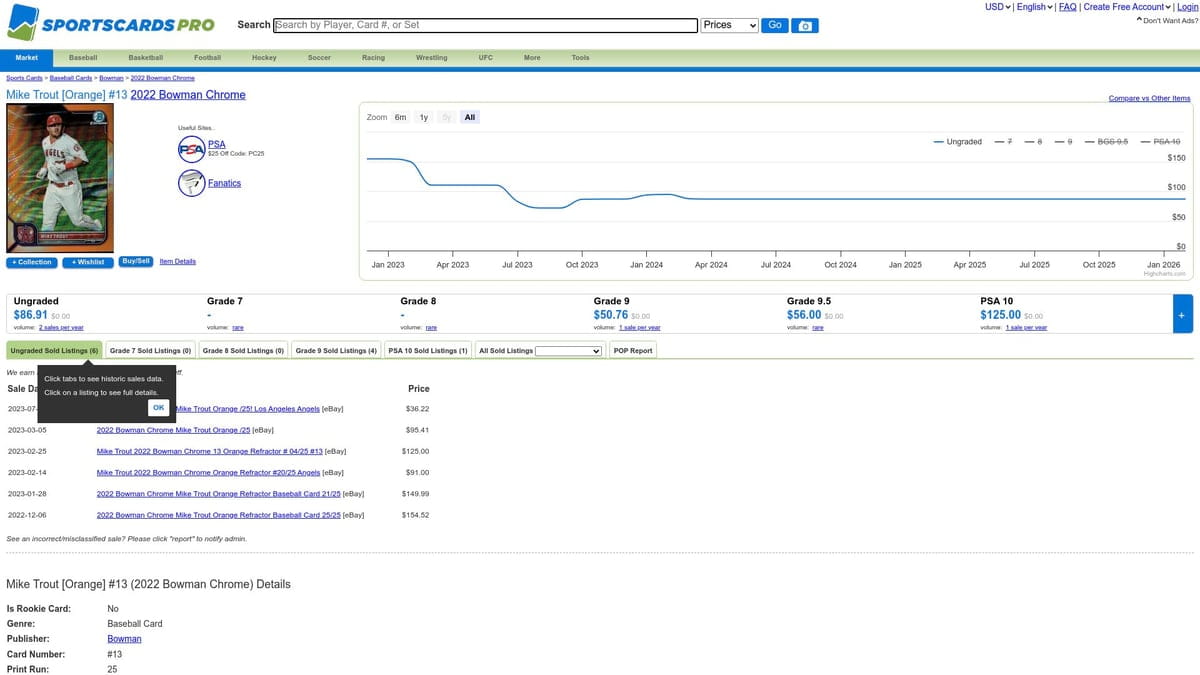
Task: Open the Item Details link
Action: (178, 261)
